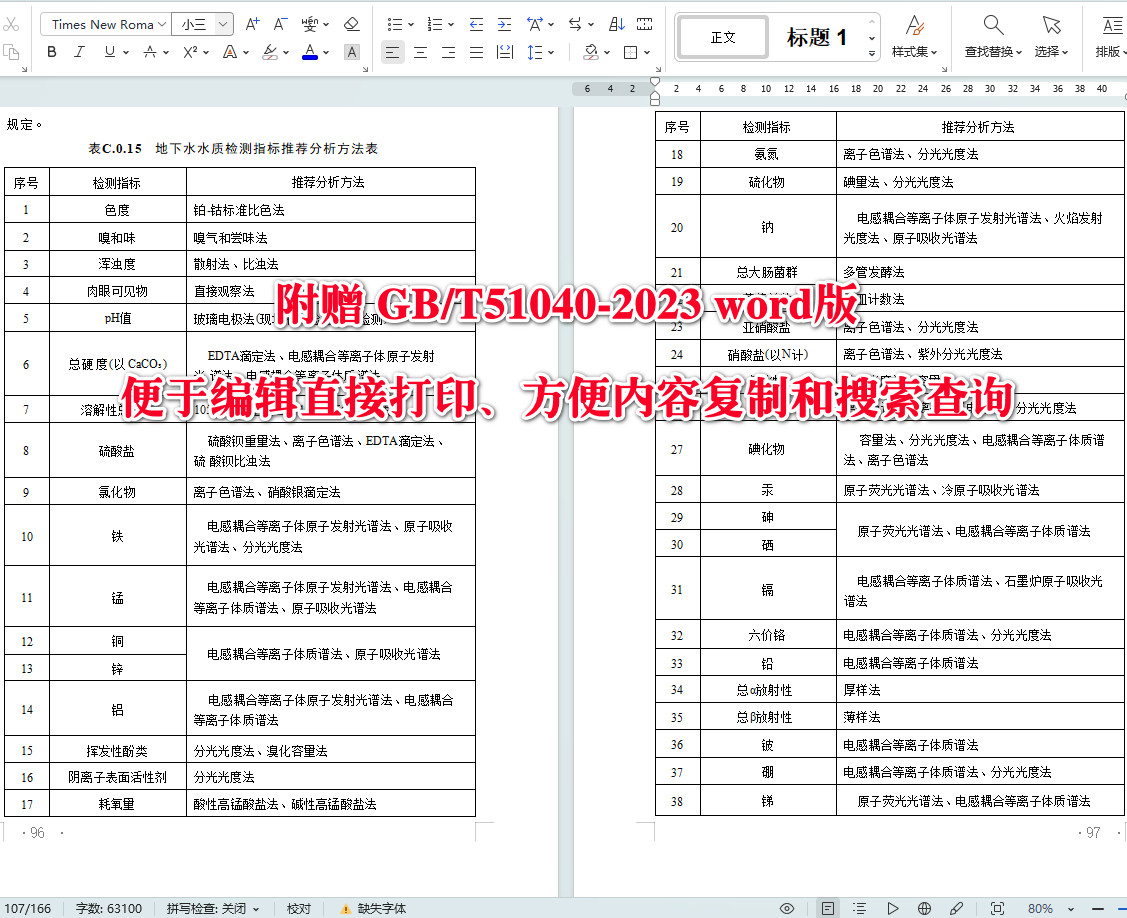Click the Increase Indent icon
The height and width of the screenshot is (918, 1127).
pyautogui.click(x=504, y=24)
